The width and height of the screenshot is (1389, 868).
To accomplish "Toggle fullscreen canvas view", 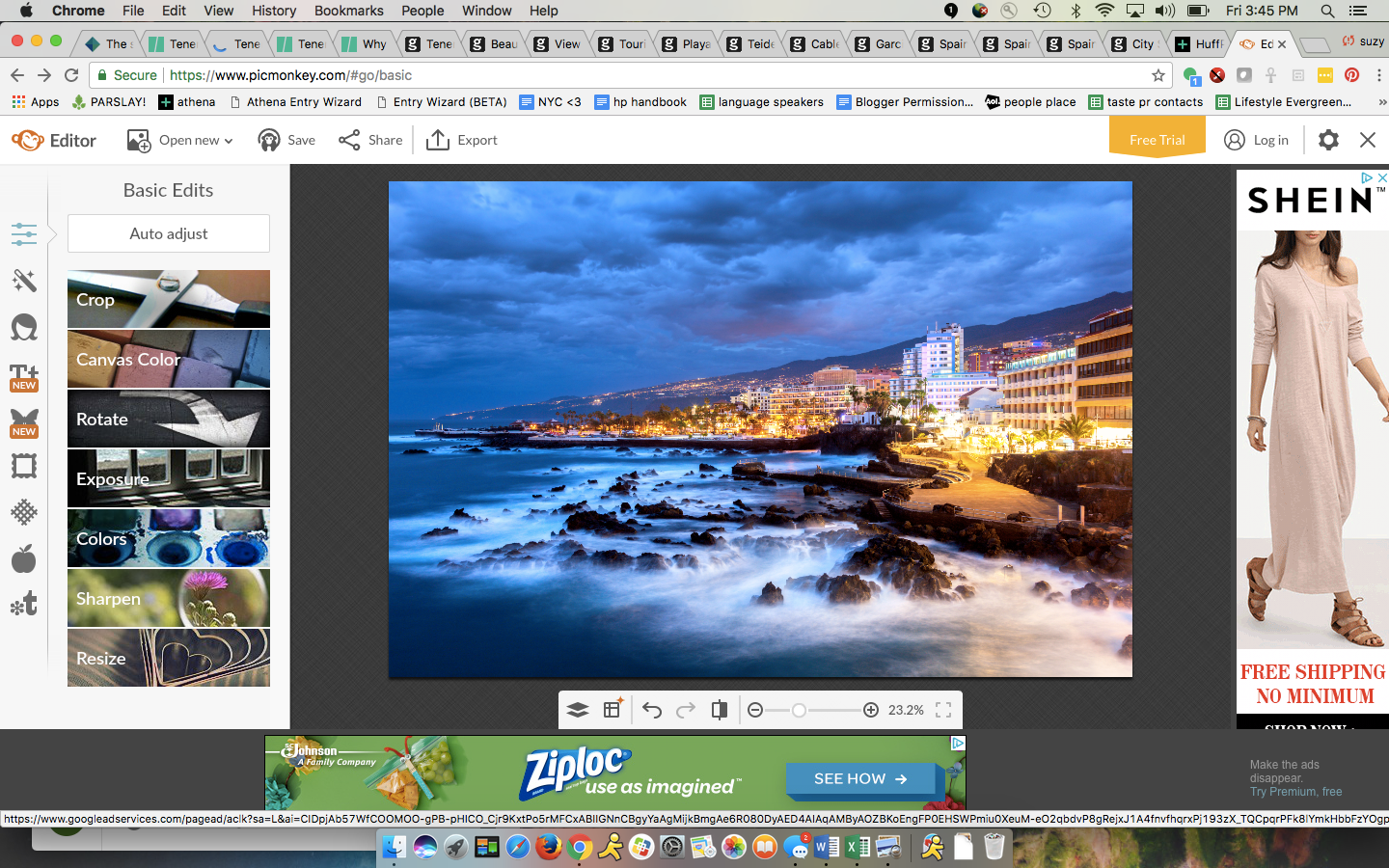I will pyautogui.click(x=943, y=711).
